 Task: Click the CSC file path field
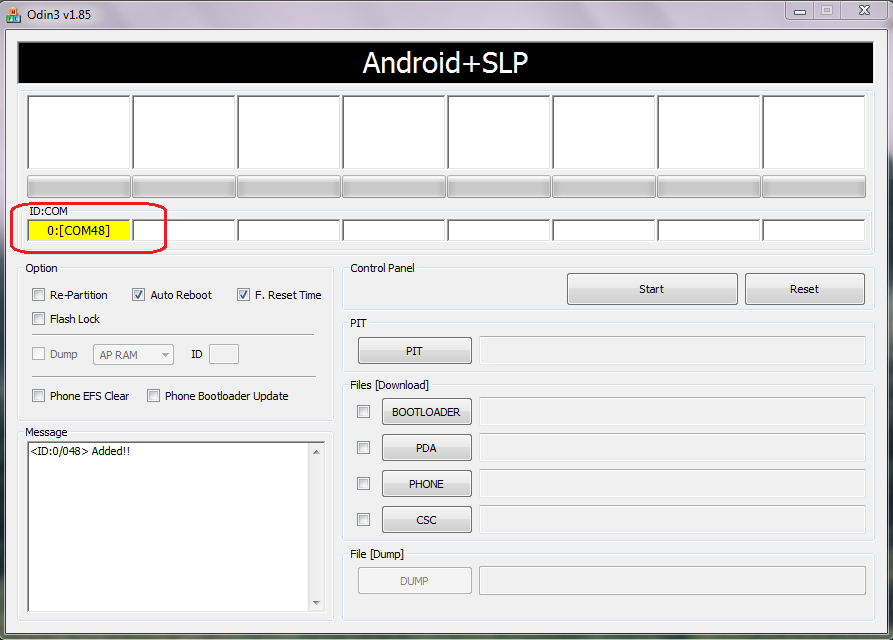pyautogui.click(x=673, y=520)
